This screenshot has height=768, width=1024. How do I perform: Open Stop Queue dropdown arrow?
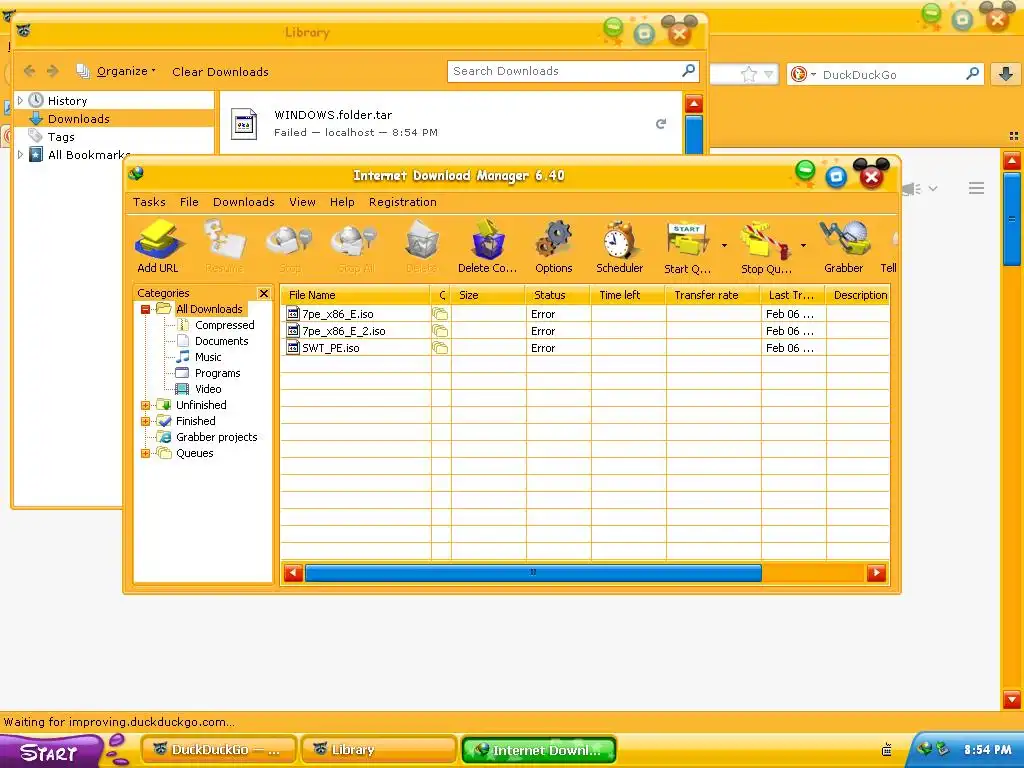tap(803, 246)
